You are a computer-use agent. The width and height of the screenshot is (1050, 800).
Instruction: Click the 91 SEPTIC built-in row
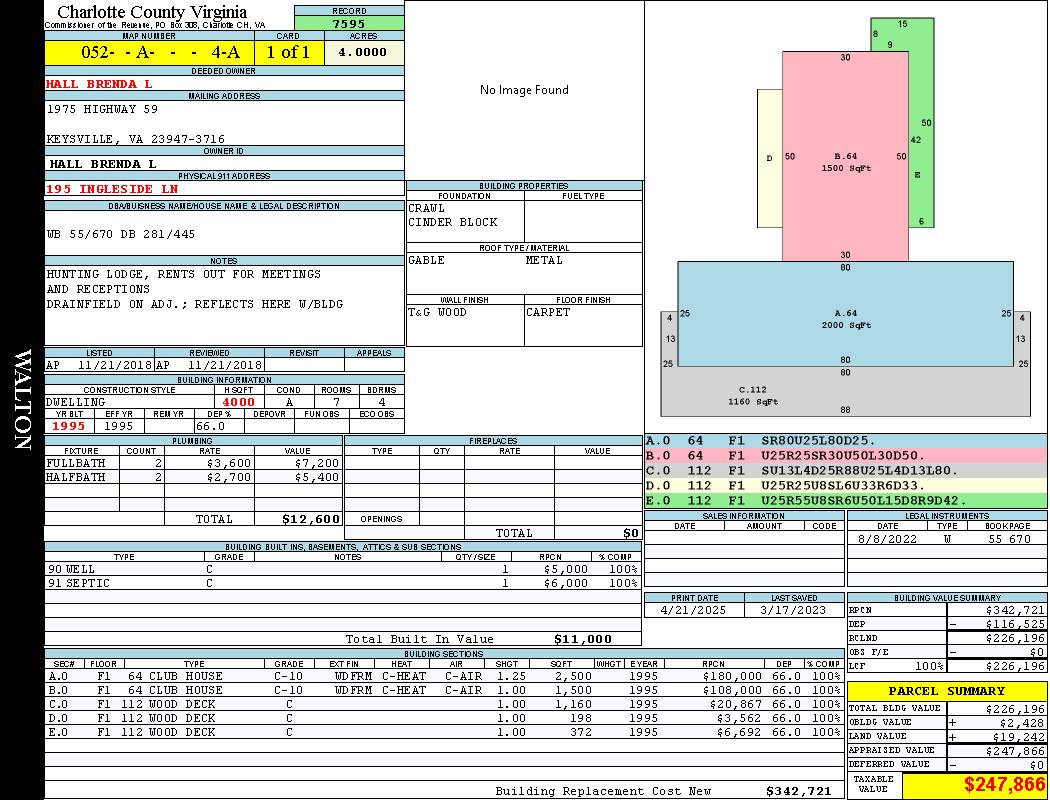click(342, 584)
